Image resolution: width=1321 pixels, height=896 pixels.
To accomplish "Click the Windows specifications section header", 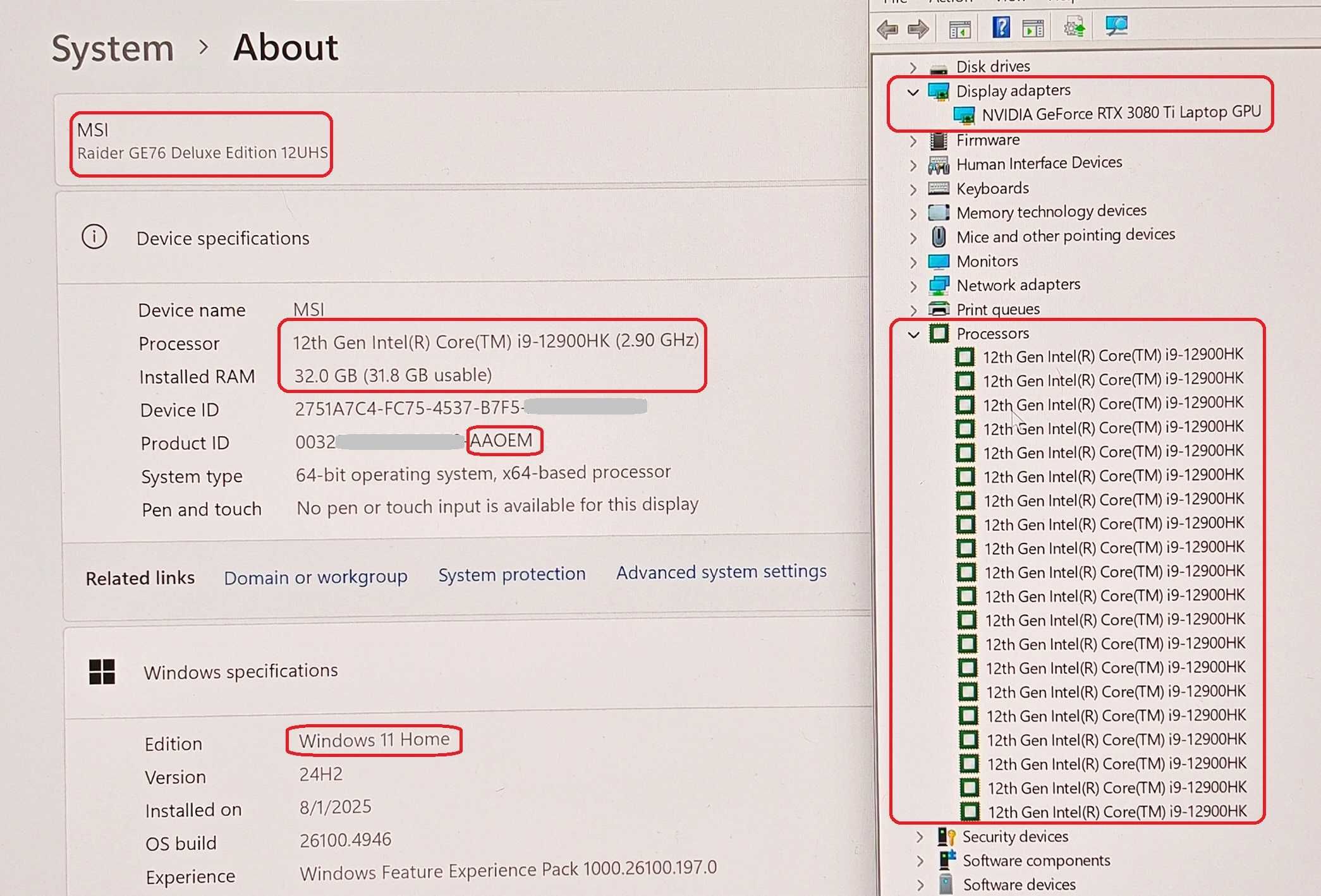I will point(241,671).
